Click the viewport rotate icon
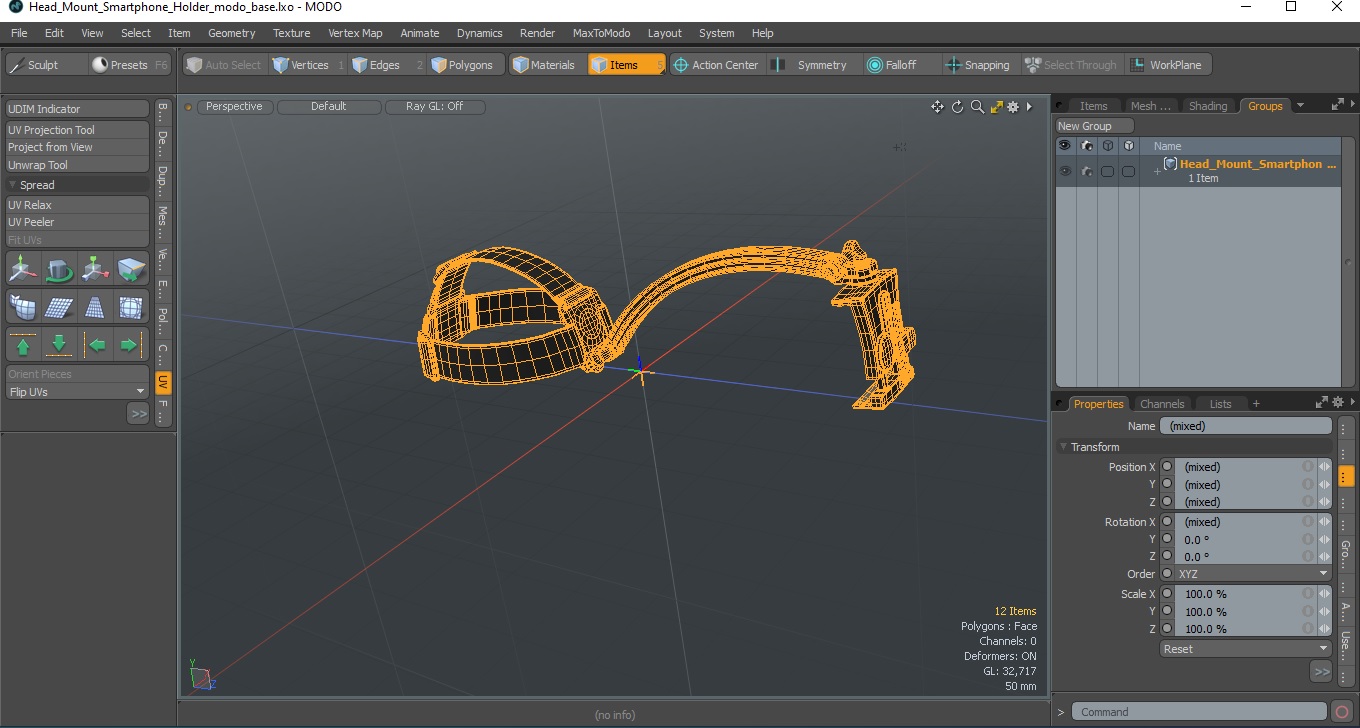 [x=957, y=107]
